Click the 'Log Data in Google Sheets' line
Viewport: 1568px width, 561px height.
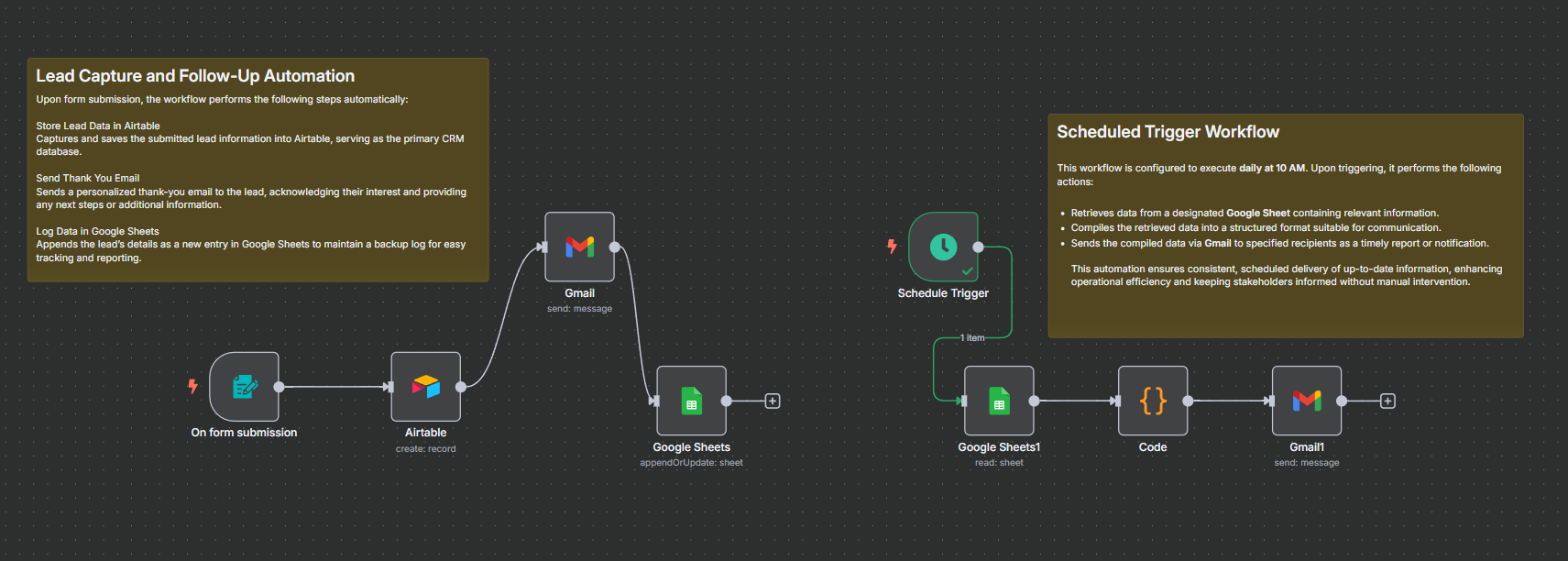tap(97, 231)
